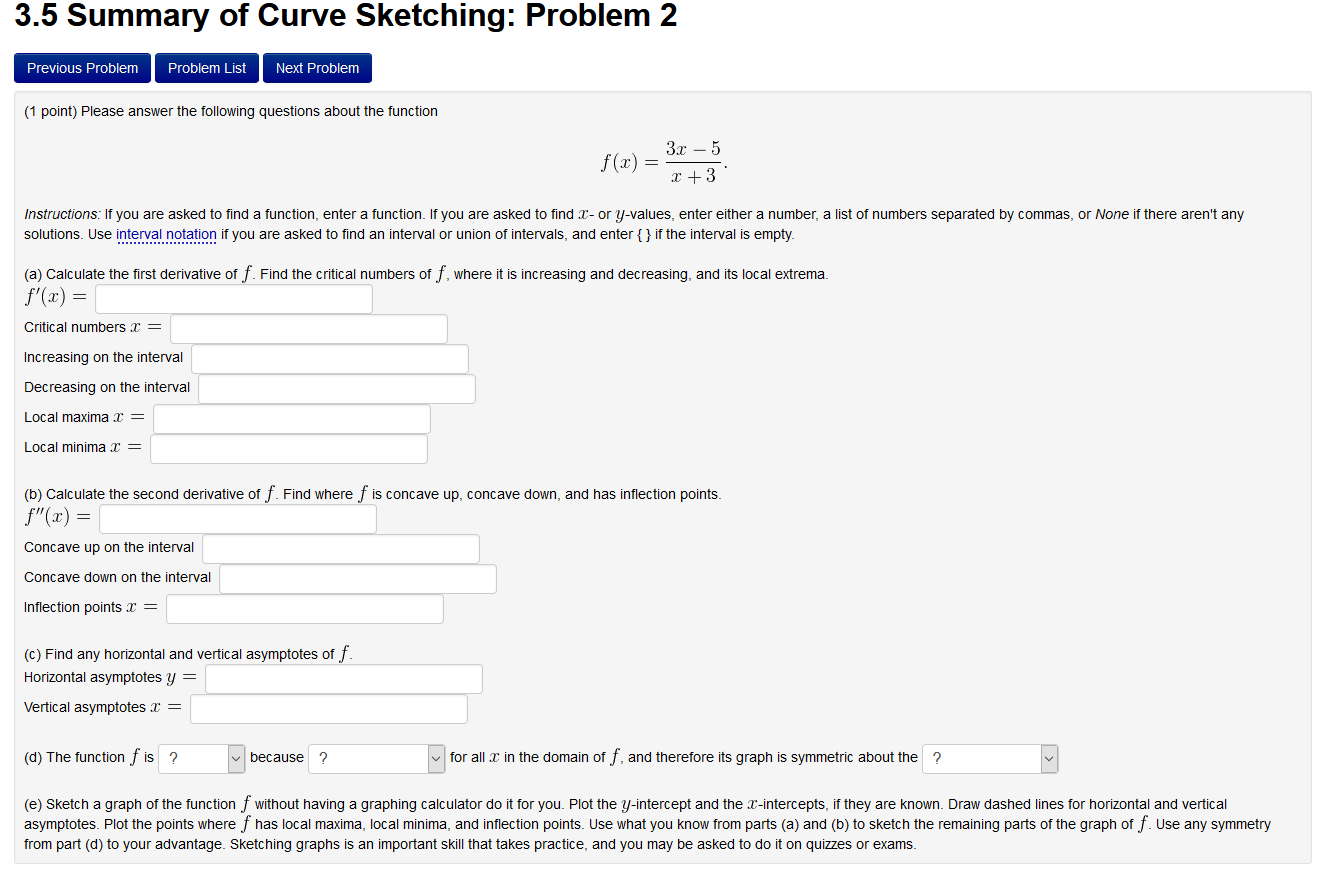The image size is (1325, 882).
Task: Select the Local minima answer box
Action: (288, 448)
